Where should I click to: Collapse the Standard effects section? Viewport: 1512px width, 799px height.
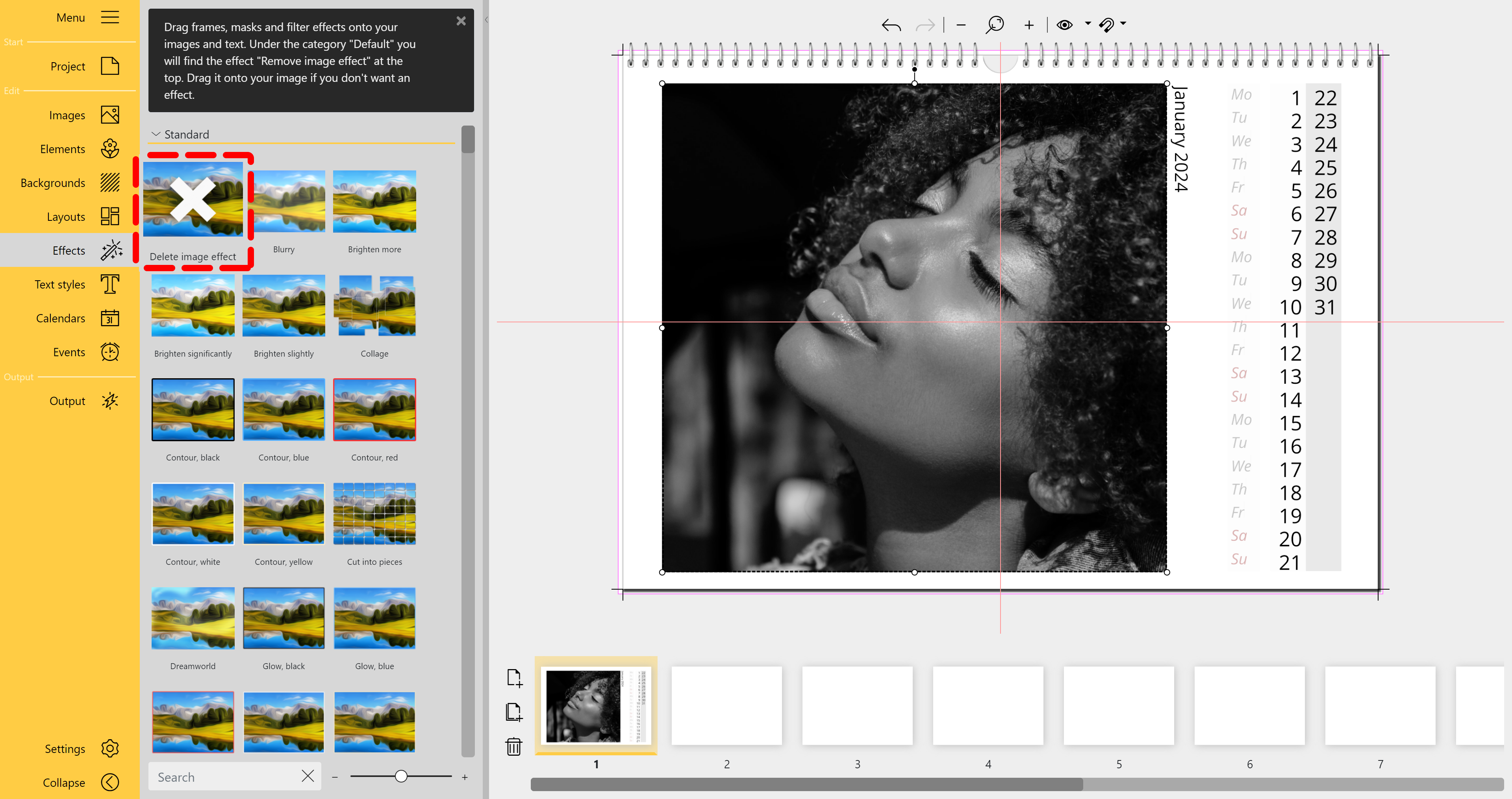156,134
